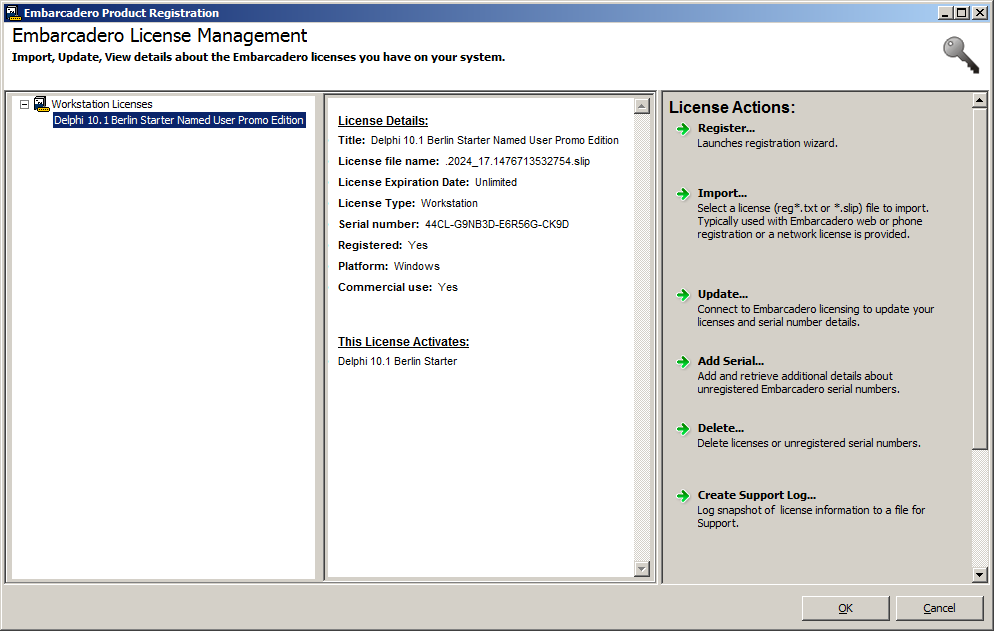Click the License Type value Workstation

point(449,204)
